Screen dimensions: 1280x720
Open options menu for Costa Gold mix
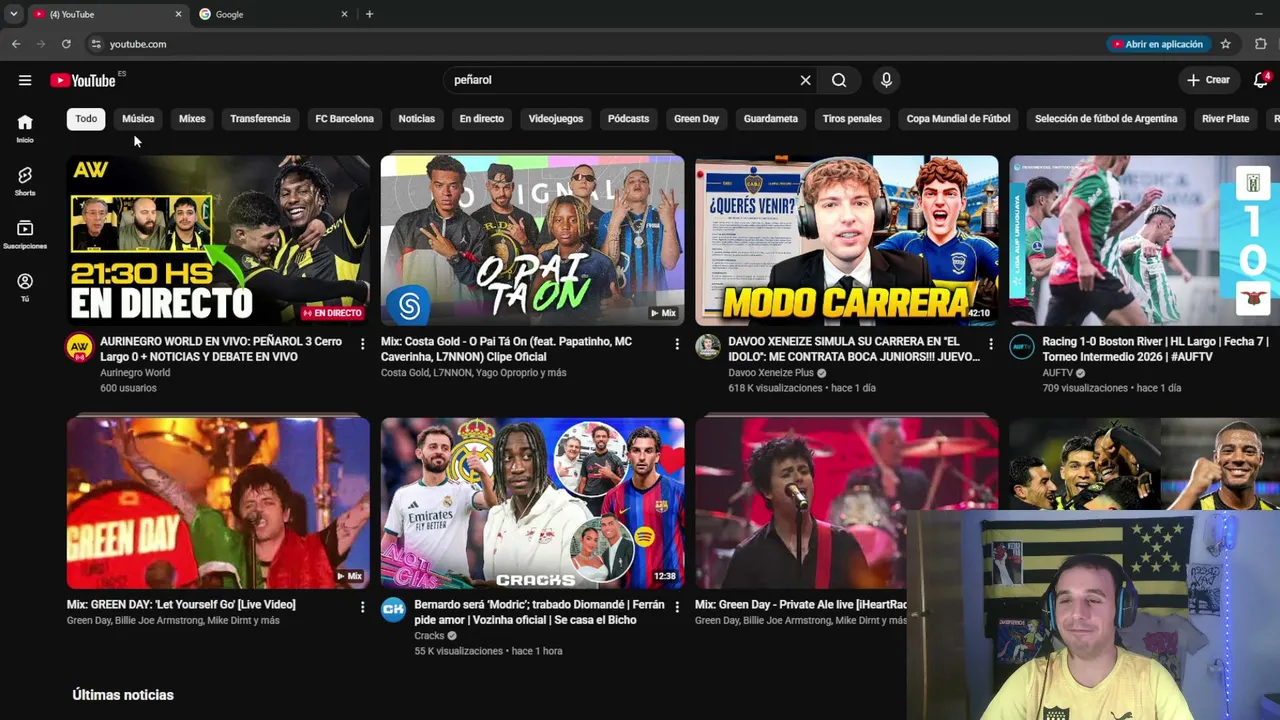point(677,344)
